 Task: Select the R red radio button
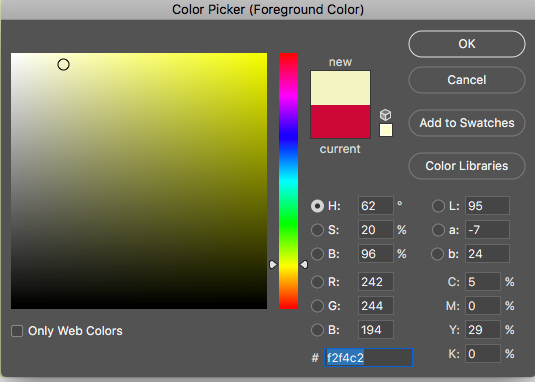pos(317,282)
